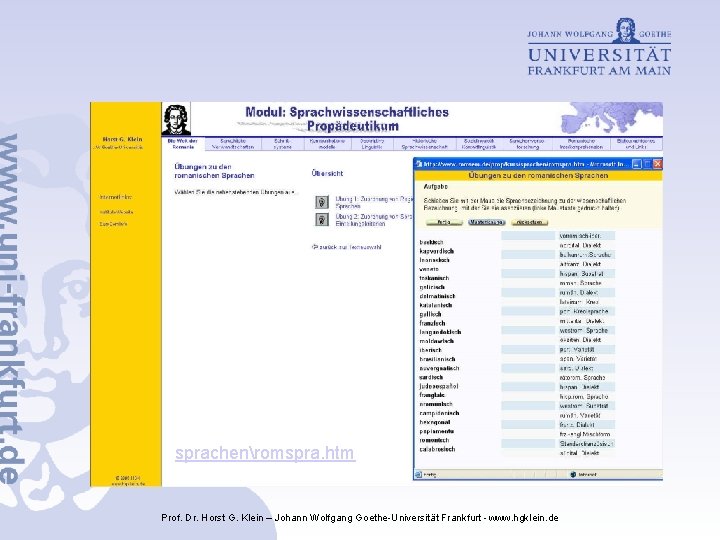Click the 'Übersicht' heading
The height and width of the screenshot is (540, 720).
click(327, 173)
